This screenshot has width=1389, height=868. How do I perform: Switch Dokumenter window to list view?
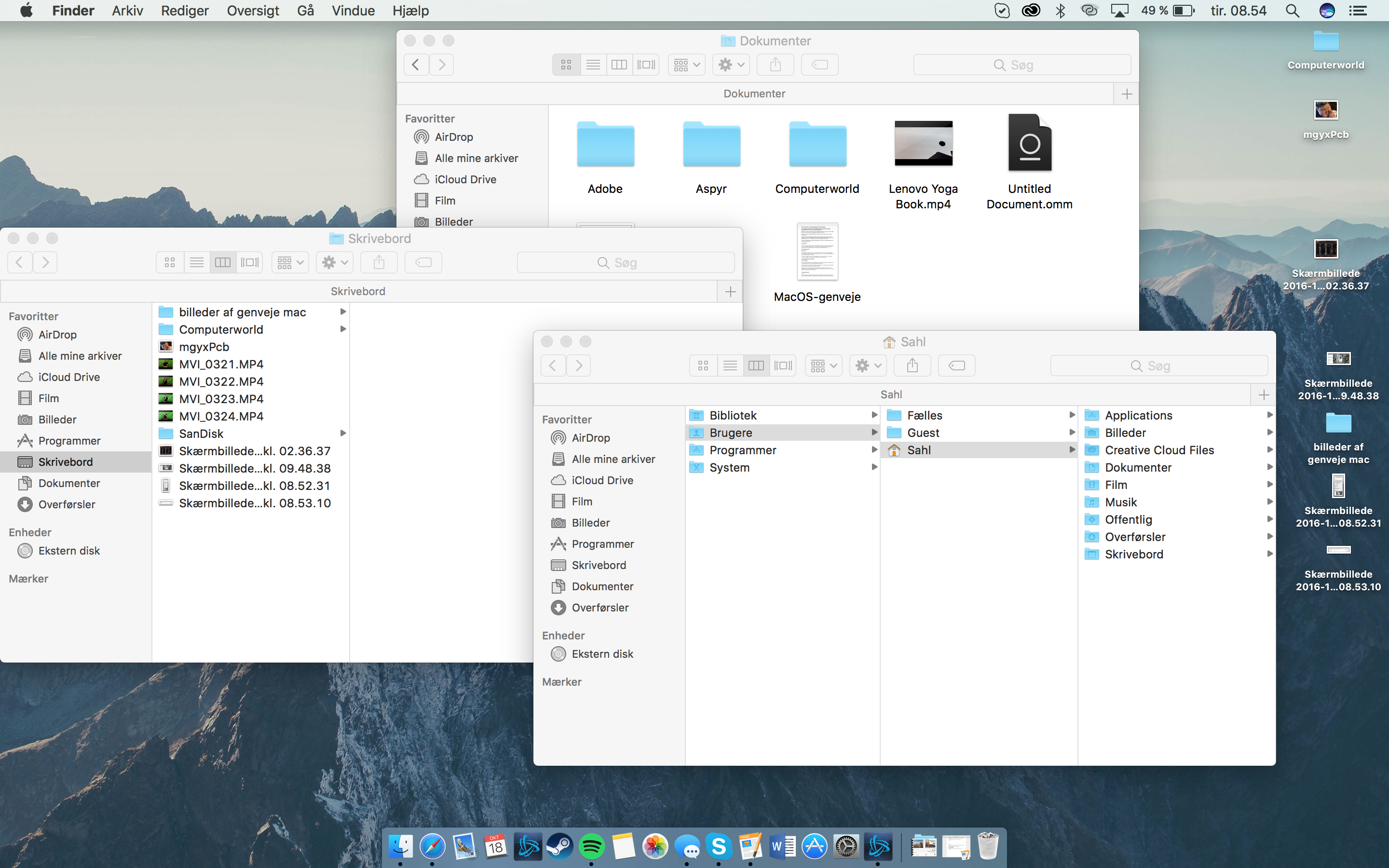[x=593, y=65]
